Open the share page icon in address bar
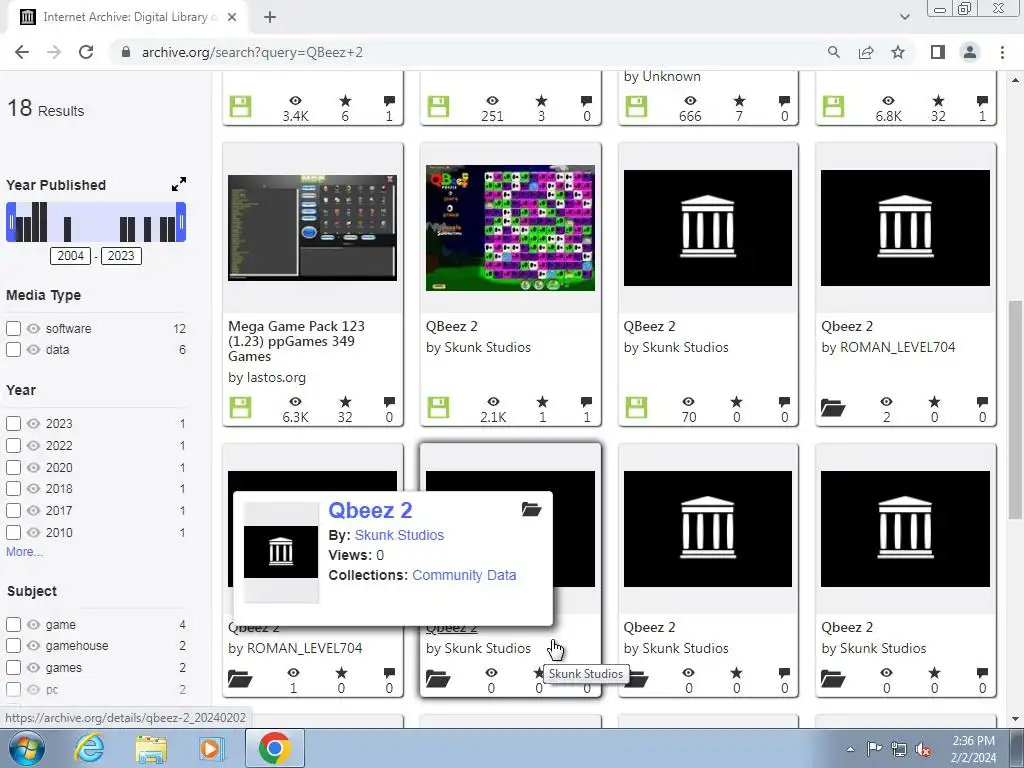The width and height of the screenshot is (1024, 768). click(866, 52)
